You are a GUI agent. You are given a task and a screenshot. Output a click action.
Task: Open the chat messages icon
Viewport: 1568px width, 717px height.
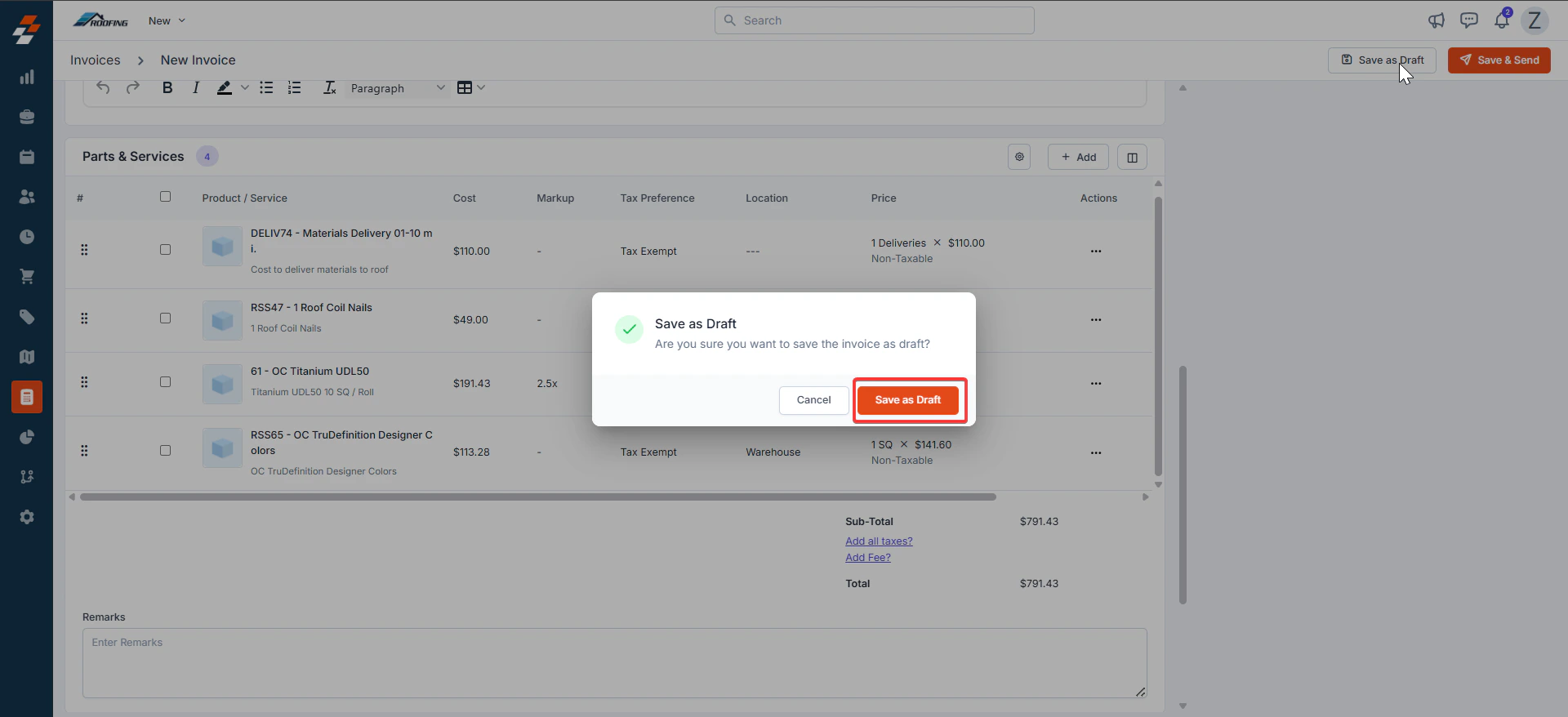click(1469, 20)
